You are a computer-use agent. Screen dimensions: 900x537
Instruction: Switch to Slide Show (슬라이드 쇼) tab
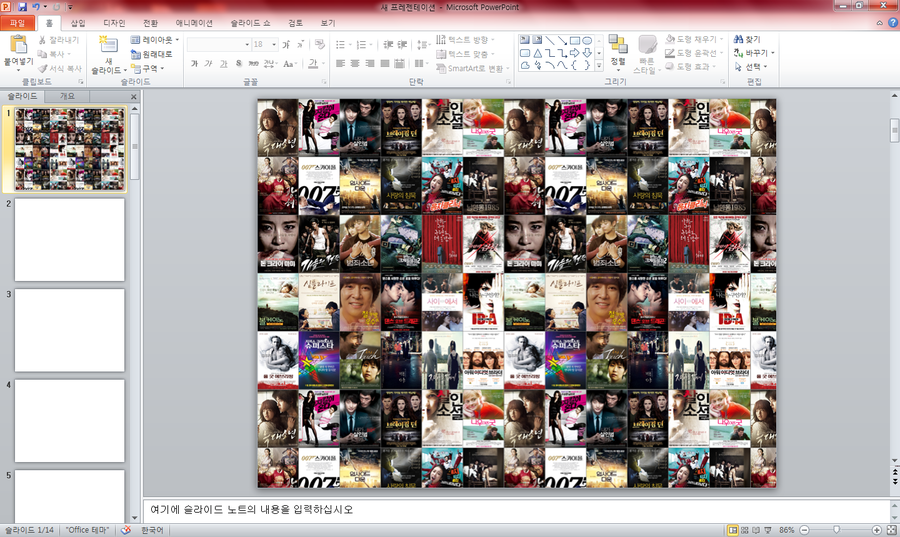[250, 23]
